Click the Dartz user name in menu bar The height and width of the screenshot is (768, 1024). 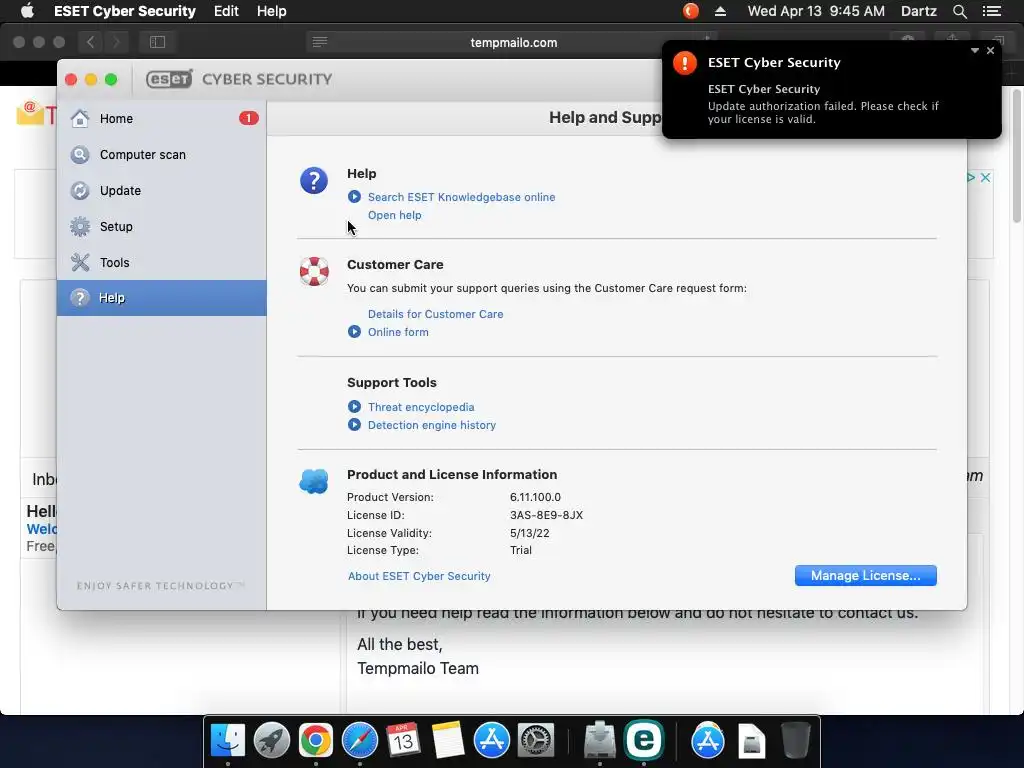click(919, 11)
